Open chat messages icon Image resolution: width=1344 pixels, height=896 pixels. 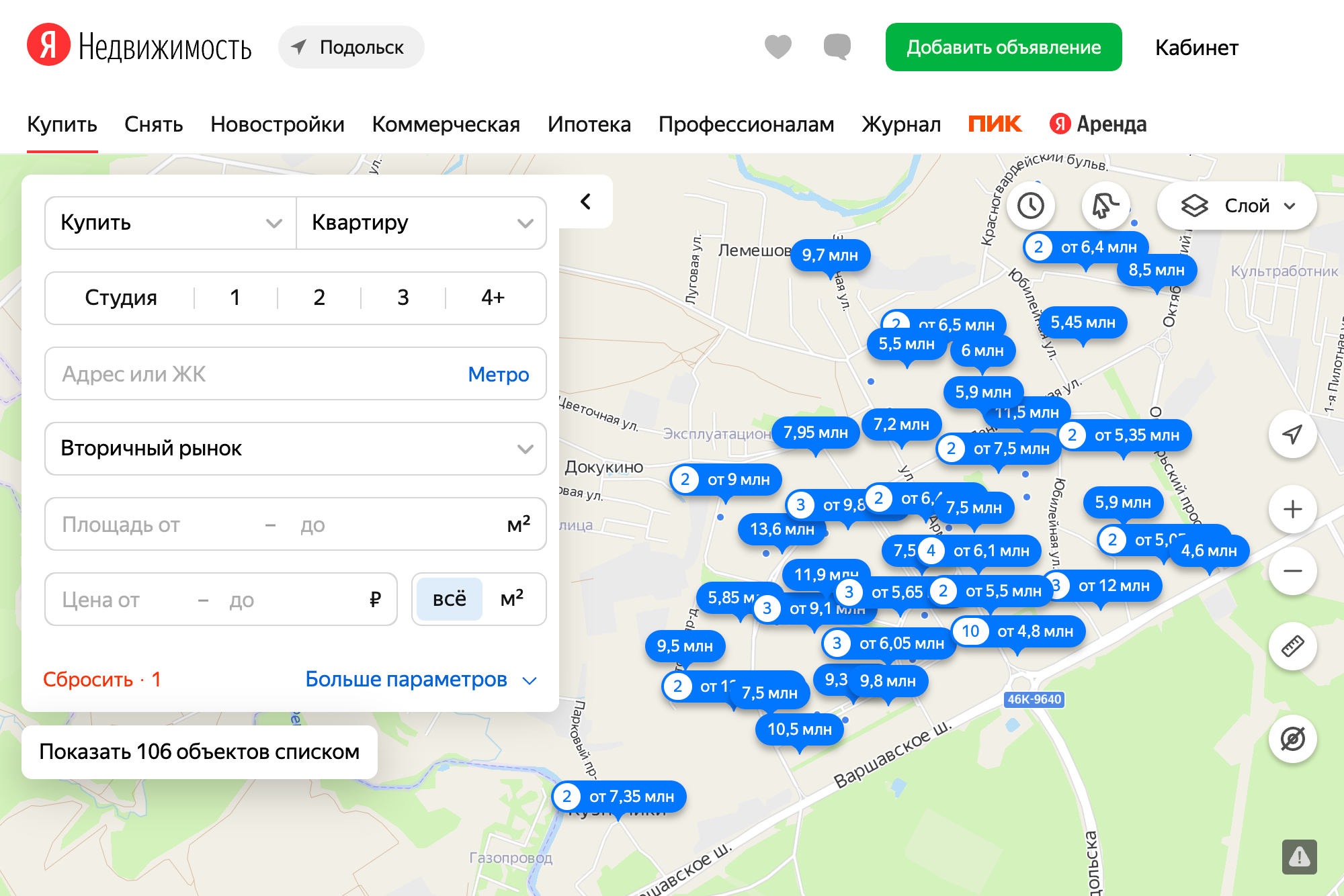pos(837,47)
